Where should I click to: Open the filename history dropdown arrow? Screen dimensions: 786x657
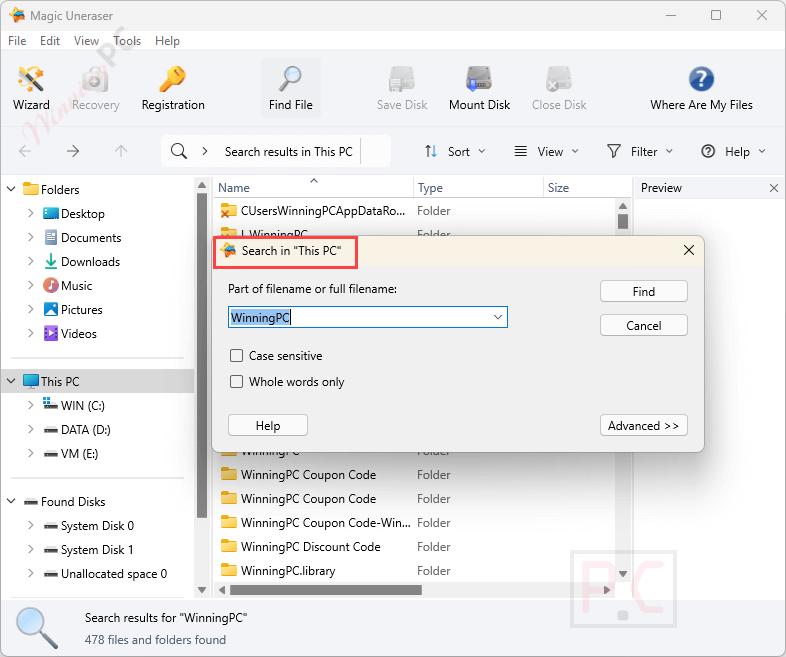point(498,317)
